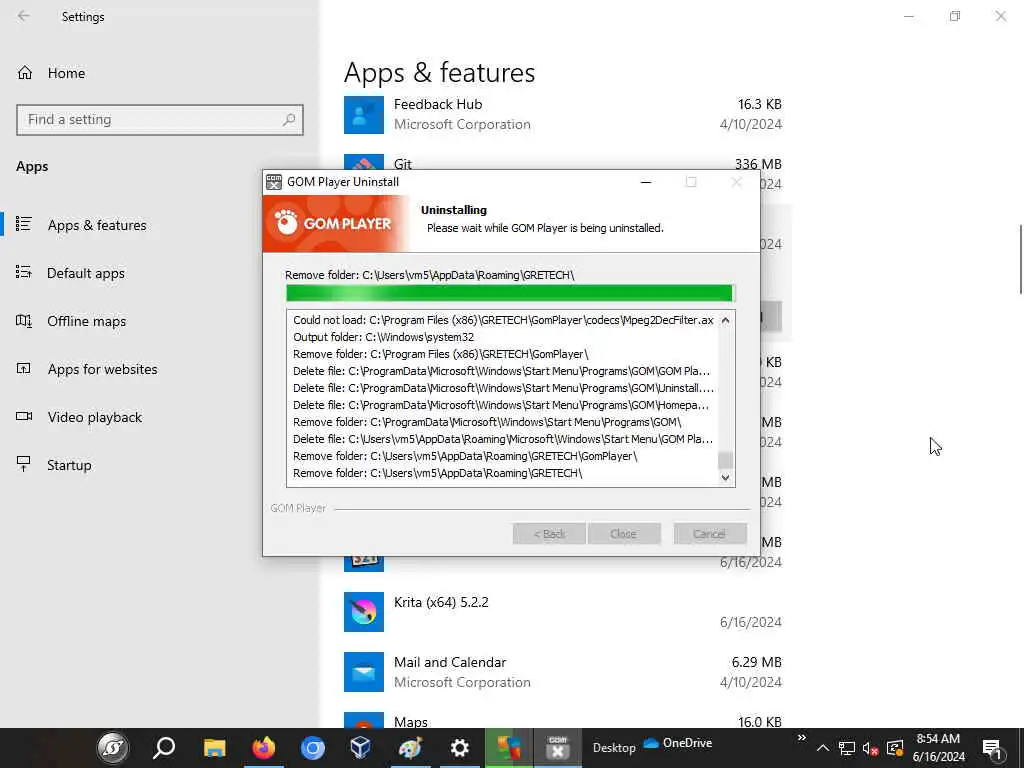This screenshot has width=1024, height=768.
Task: Open the cube app on taskbar
Action: click(x=360, y=748)
